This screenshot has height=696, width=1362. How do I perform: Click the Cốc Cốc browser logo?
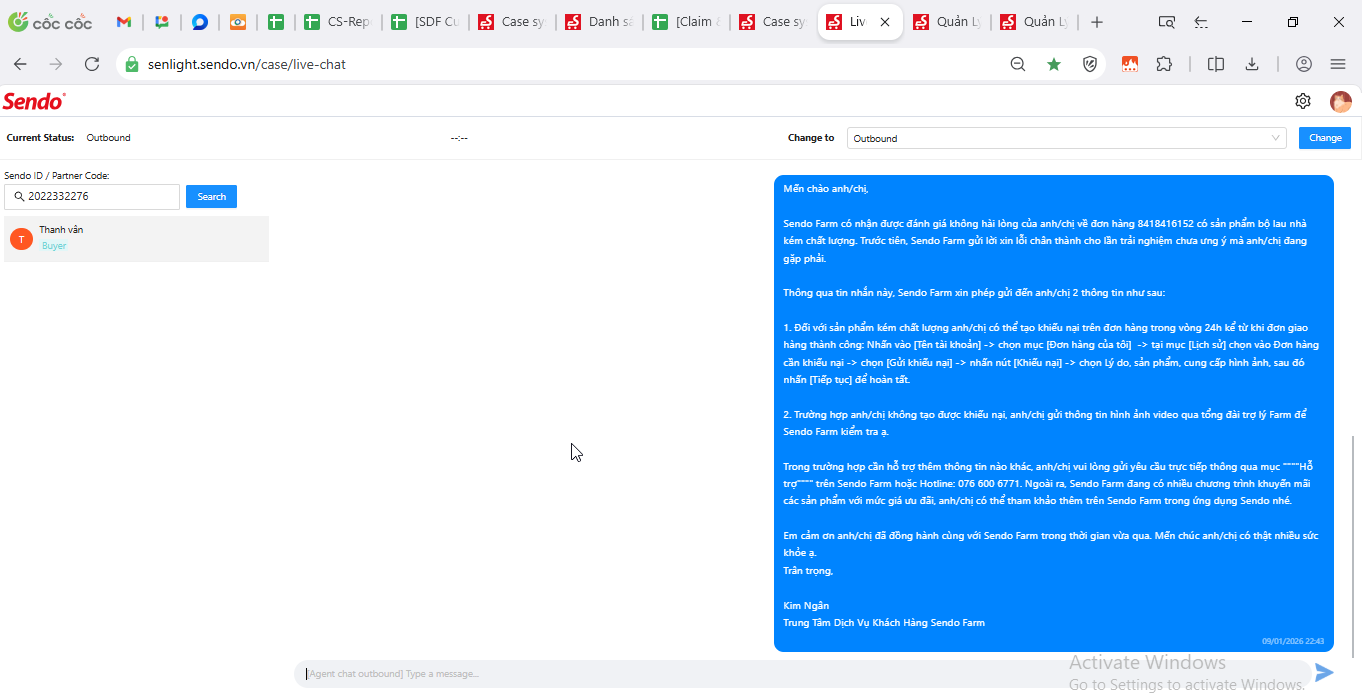[x=50, y=22]
